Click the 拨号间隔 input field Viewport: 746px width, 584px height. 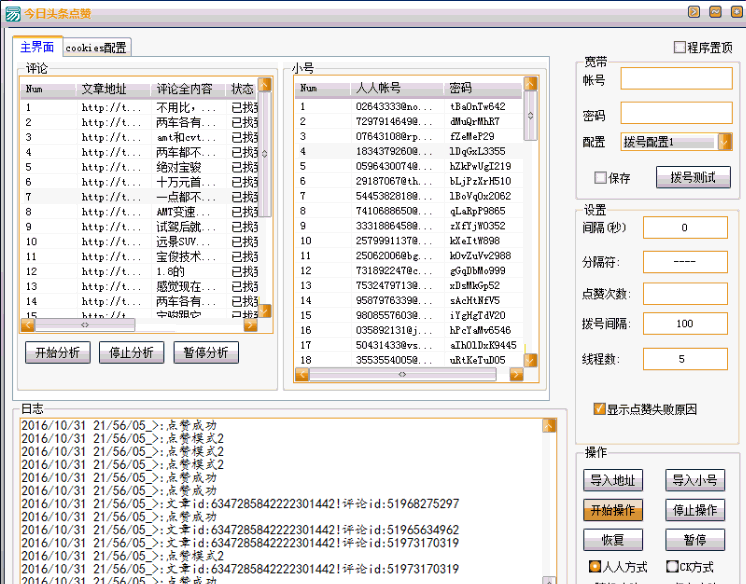(x=685, y=324)
